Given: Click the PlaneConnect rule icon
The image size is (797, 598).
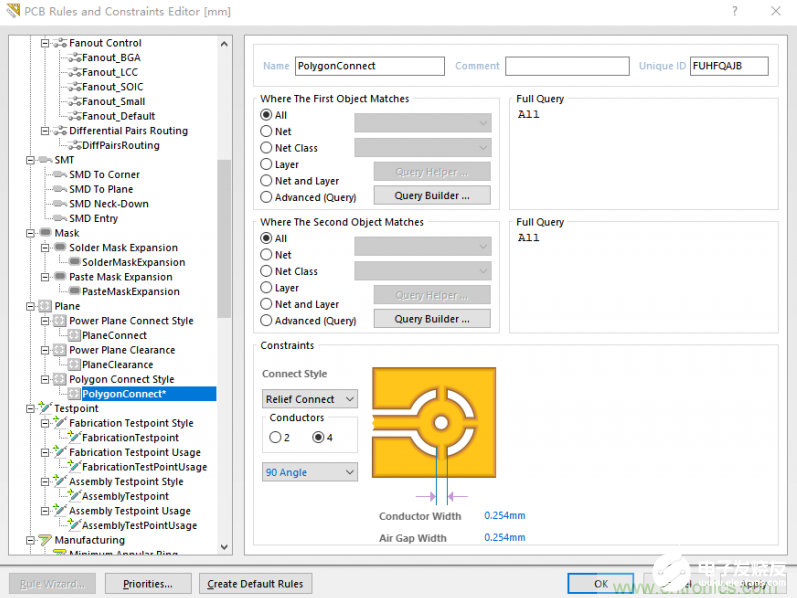Looking at the screenshot, I should pos(75,336).
